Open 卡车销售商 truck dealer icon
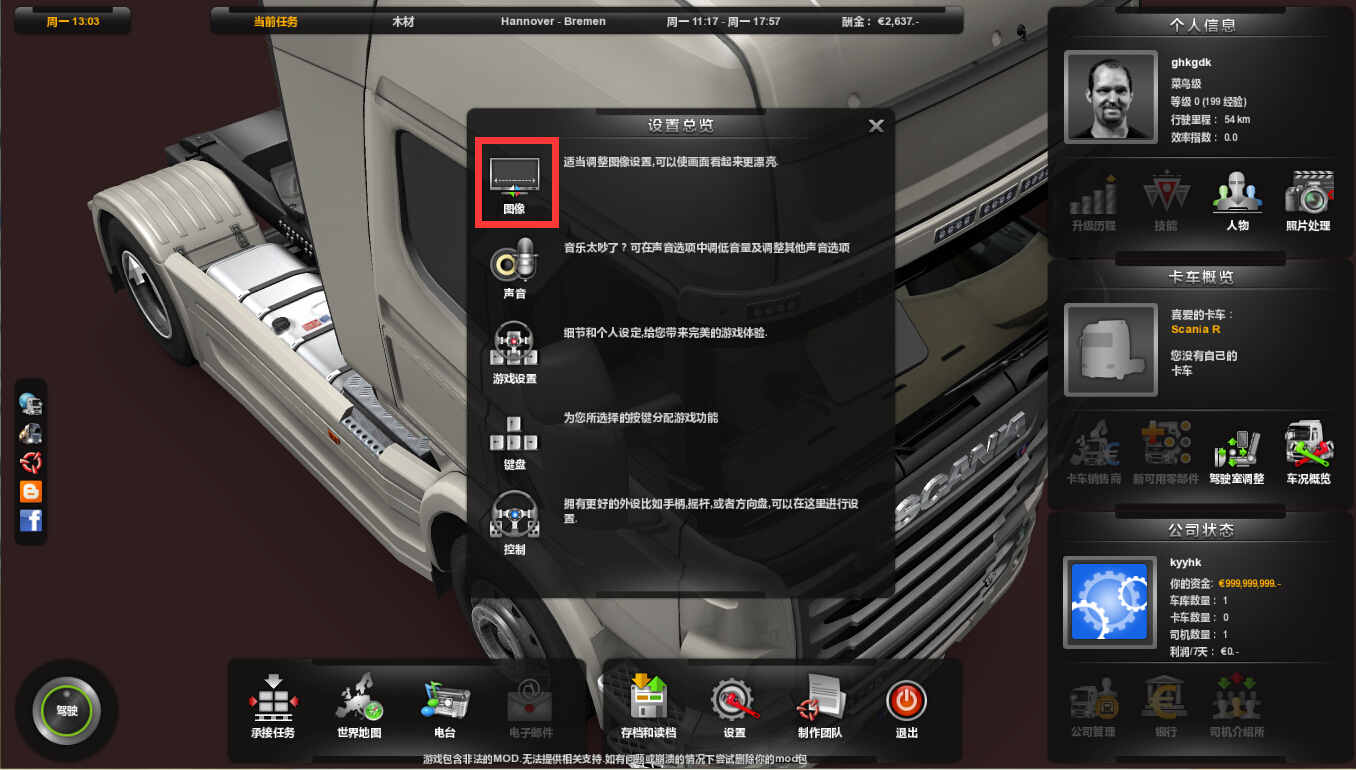 (x=1093, y=453)
